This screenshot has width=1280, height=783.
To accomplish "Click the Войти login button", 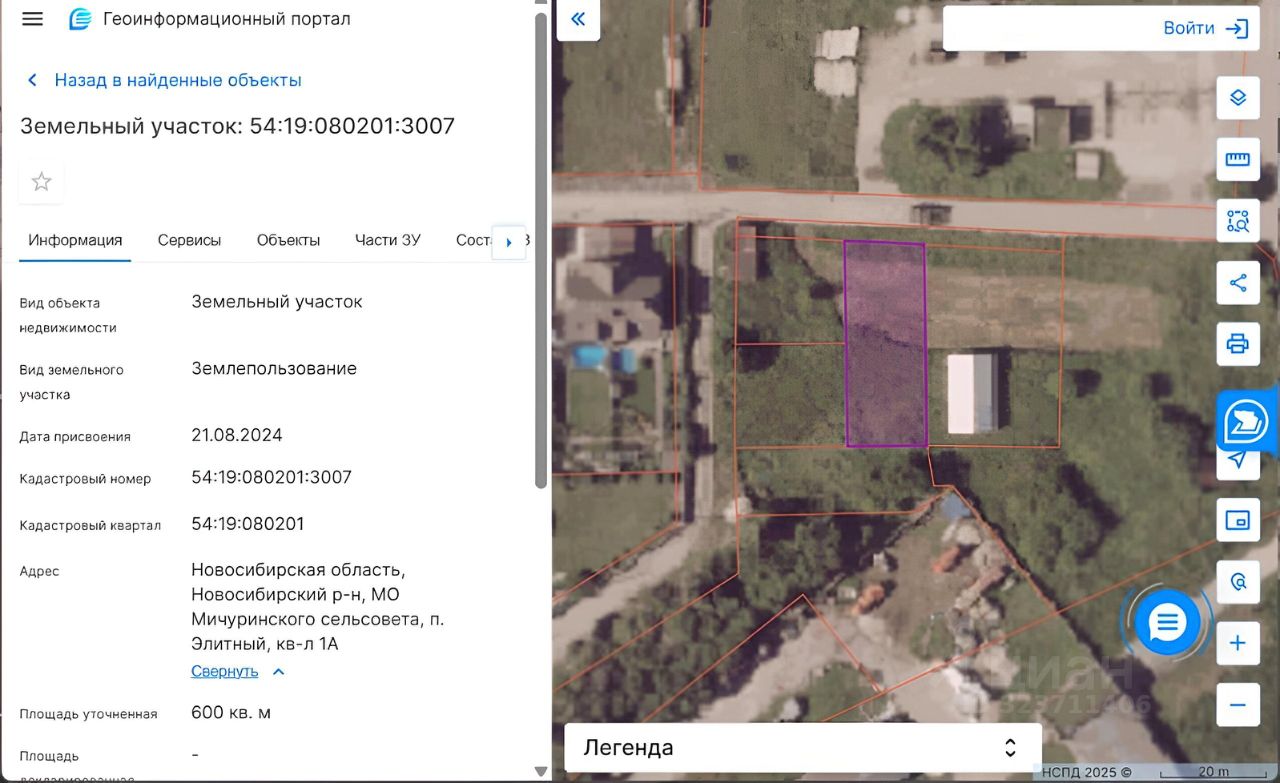I will [x=1205, y=28].
